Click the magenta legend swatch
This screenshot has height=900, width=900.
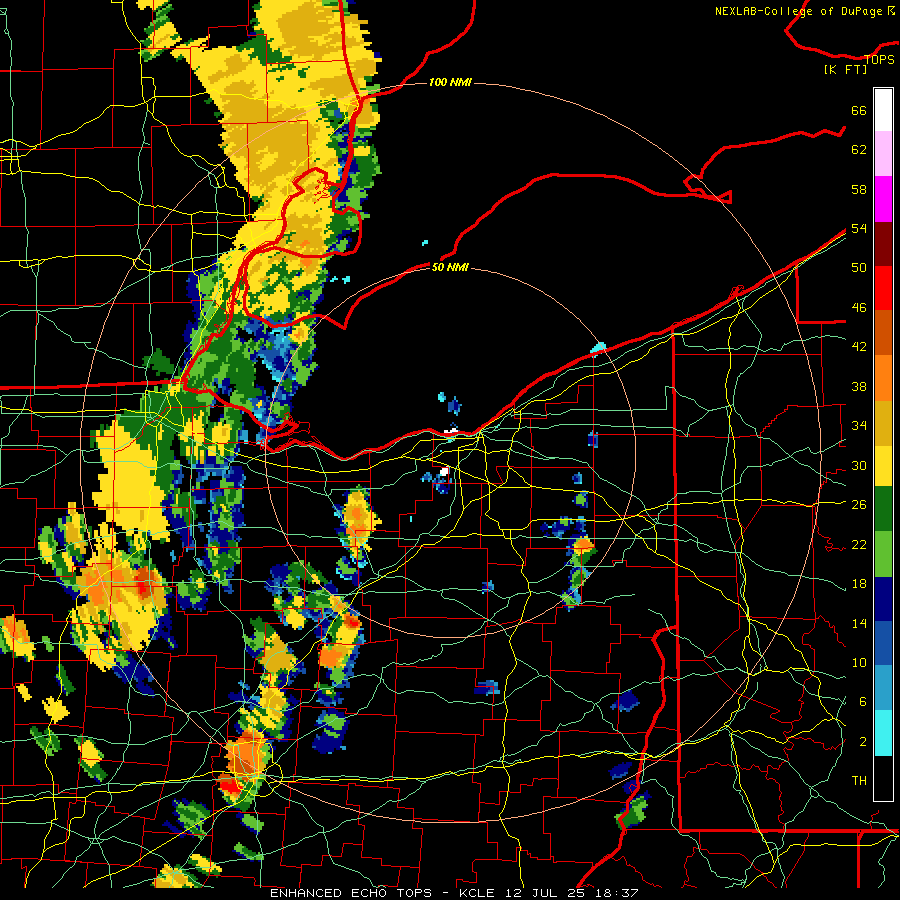[883, 199]
